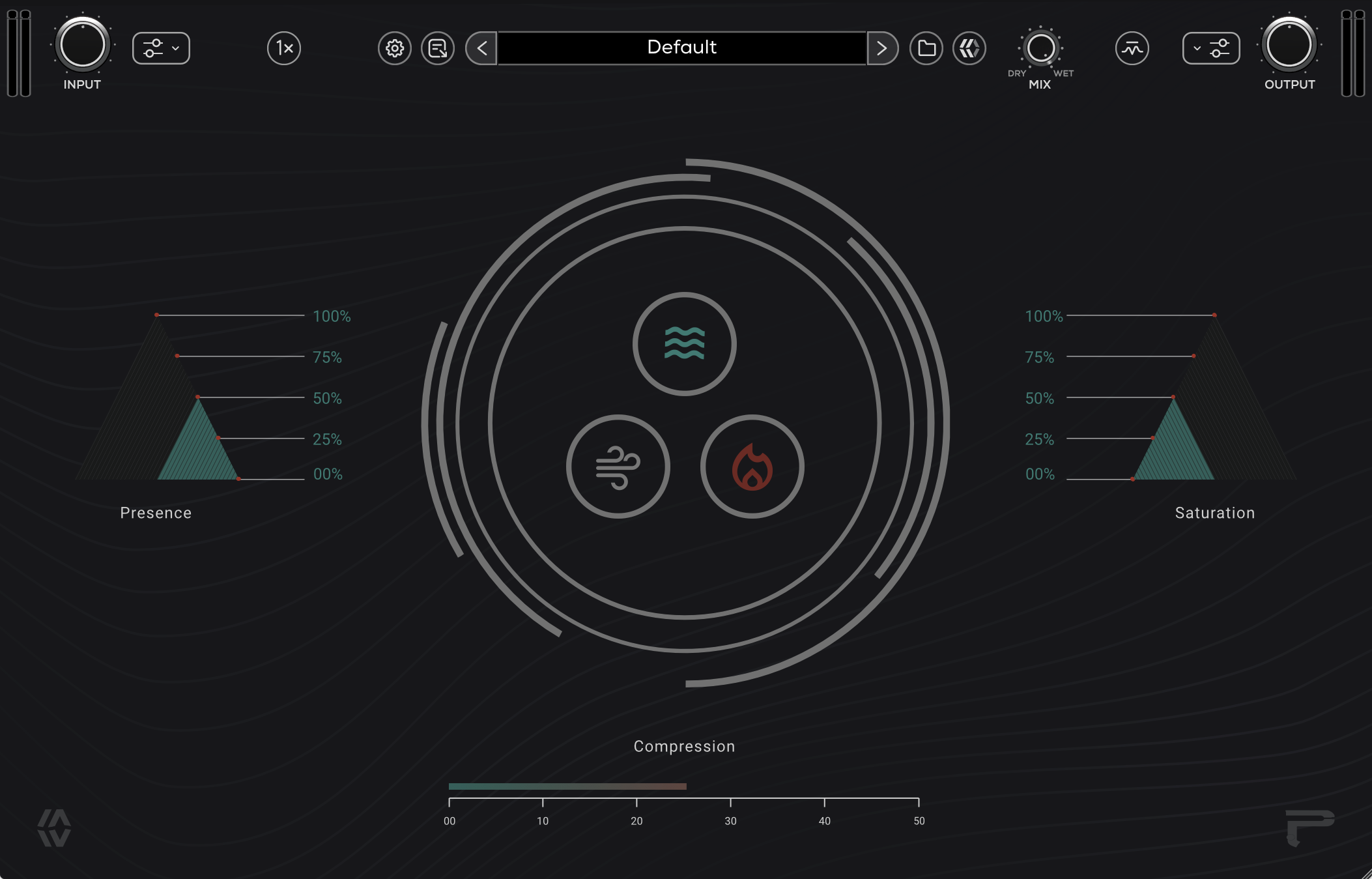The width and height of the screenshot is (1372, 879).
Task: Select the water waves mode icon
Action: click(685, 343)
